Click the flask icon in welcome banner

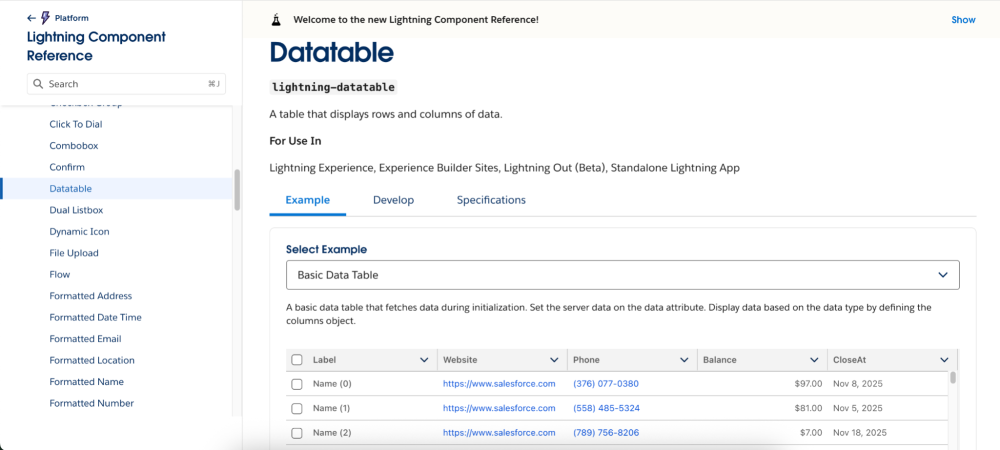(x=276, y=20)
